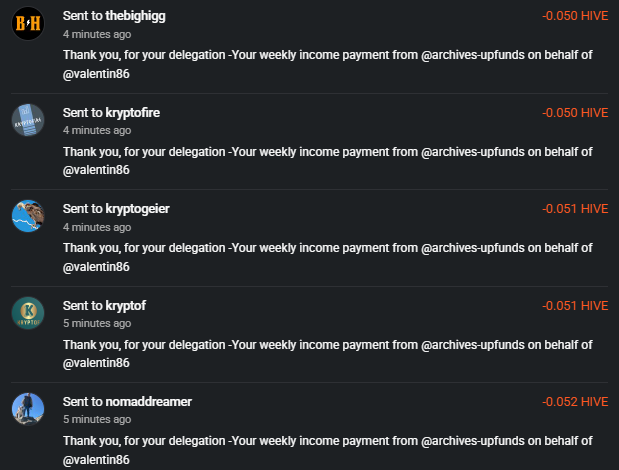Click the thebighigg transaction timestamp
The width and height of the screenshot is (619, 470).
point(97,34)
